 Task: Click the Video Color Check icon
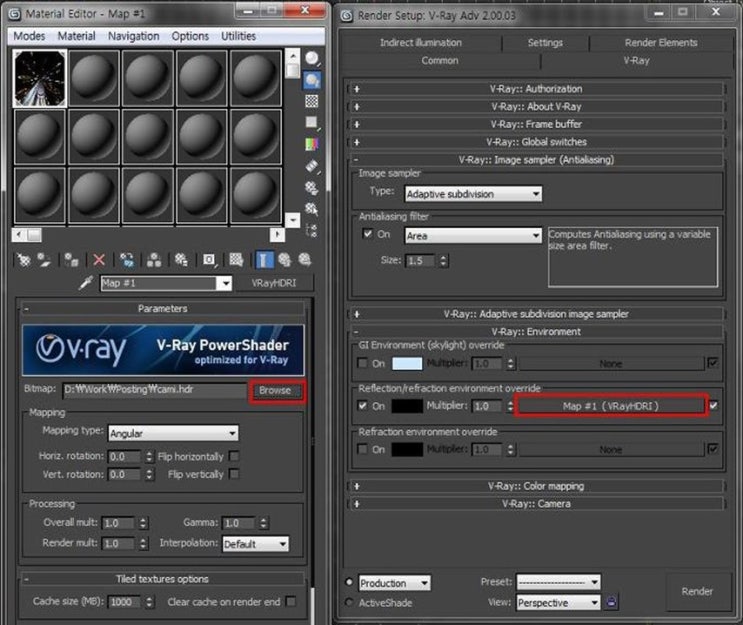click(312, 144)
